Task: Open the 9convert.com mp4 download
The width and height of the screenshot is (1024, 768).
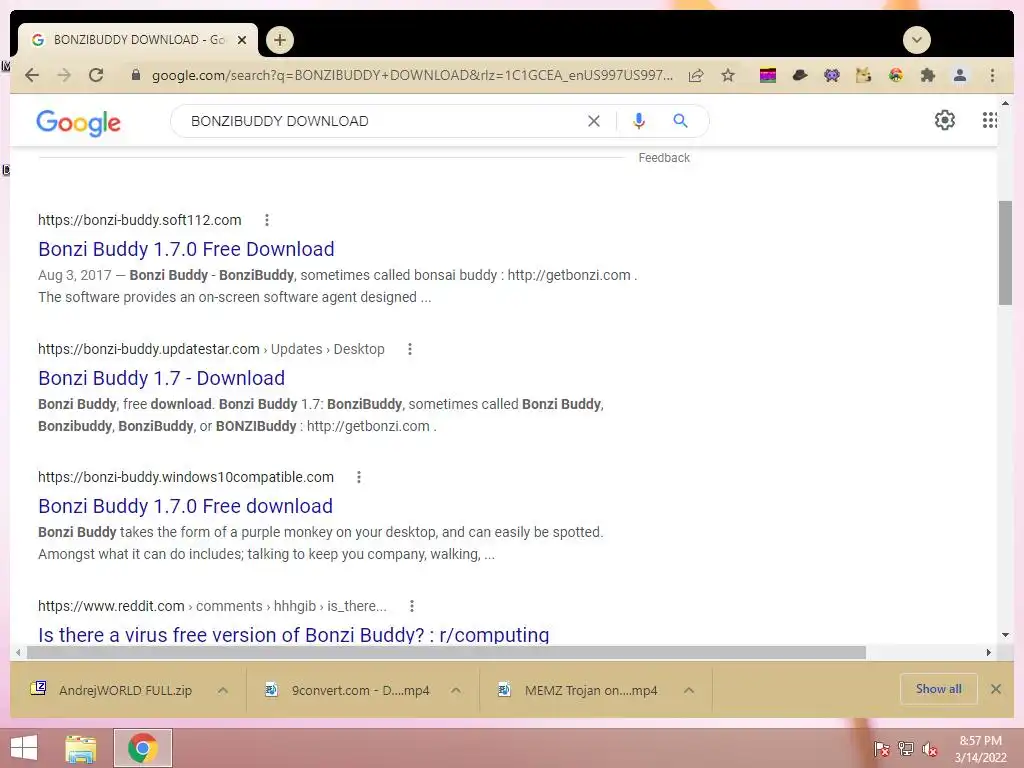Action: [x=348, y=690]
